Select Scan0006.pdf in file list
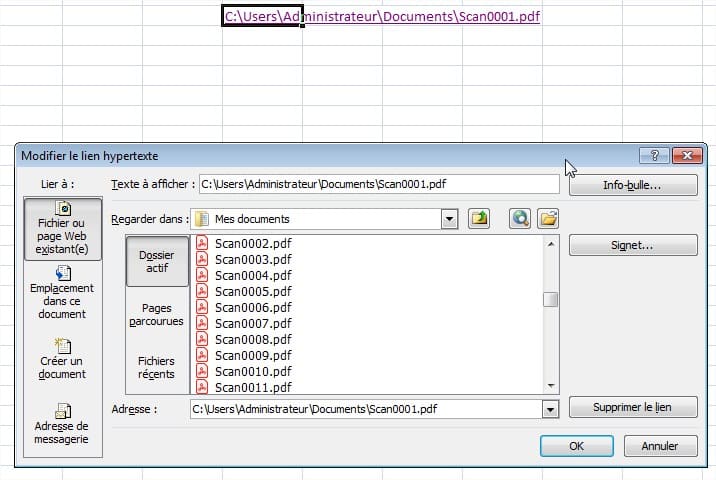Image resolution: width=716 pixels, height=480 pixels. 253,307
